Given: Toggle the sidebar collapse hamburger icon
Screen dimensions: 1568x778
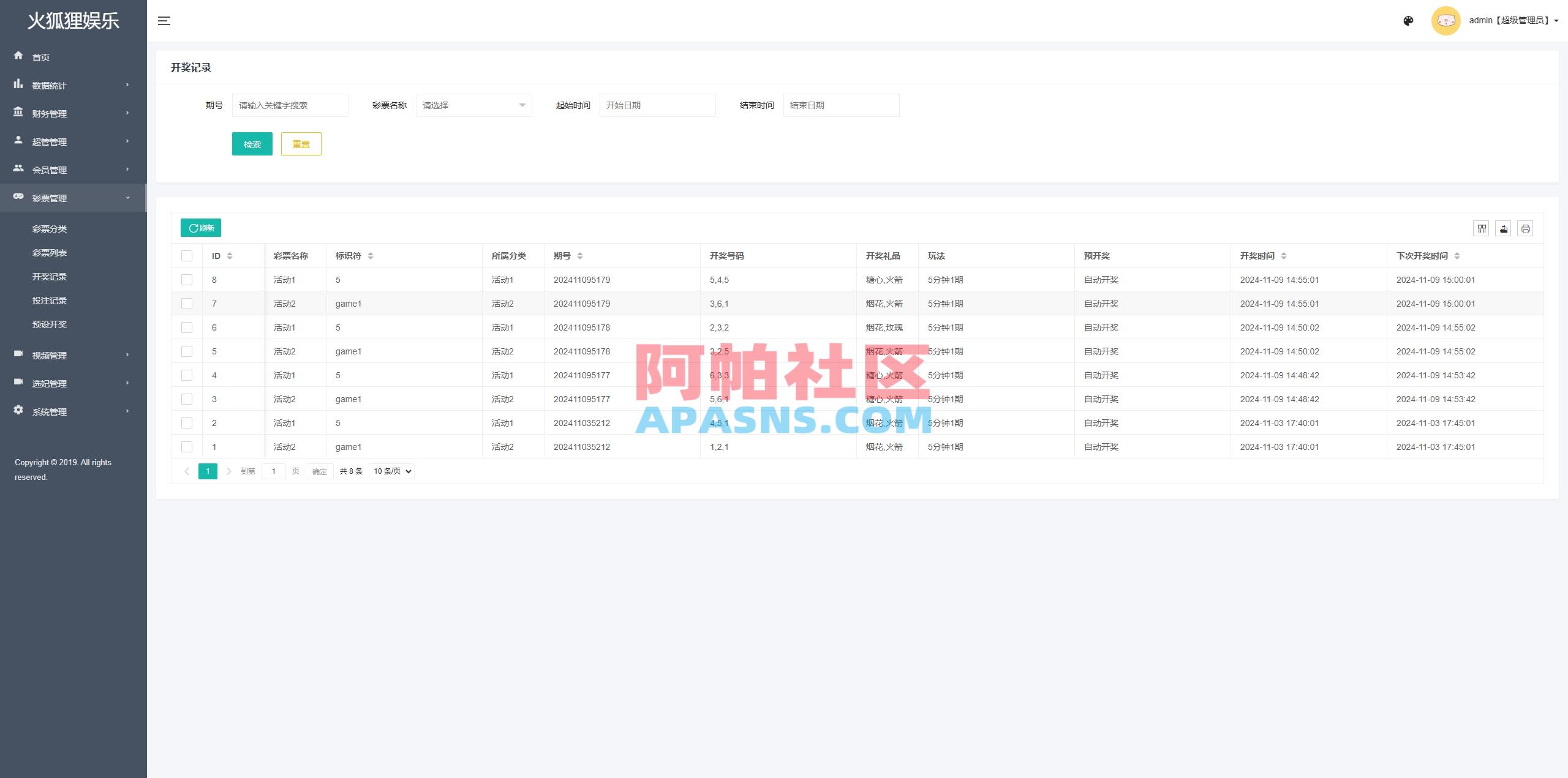Looking at the screenshot, I should (x=164, y=20).
